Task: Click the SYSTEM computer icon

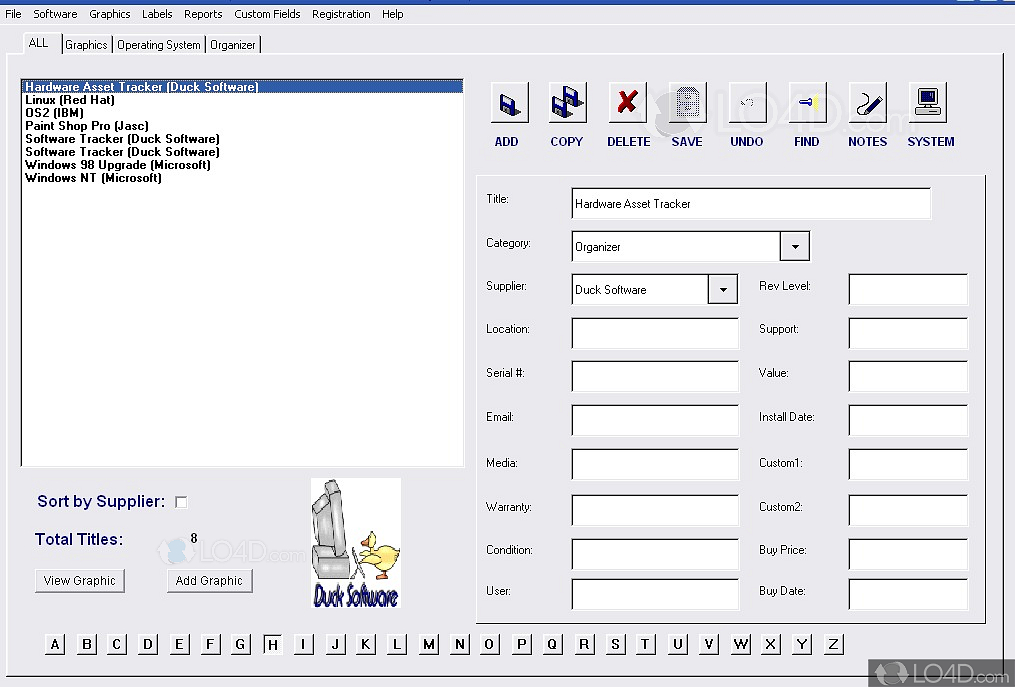Action: click(x=928, y=103)
